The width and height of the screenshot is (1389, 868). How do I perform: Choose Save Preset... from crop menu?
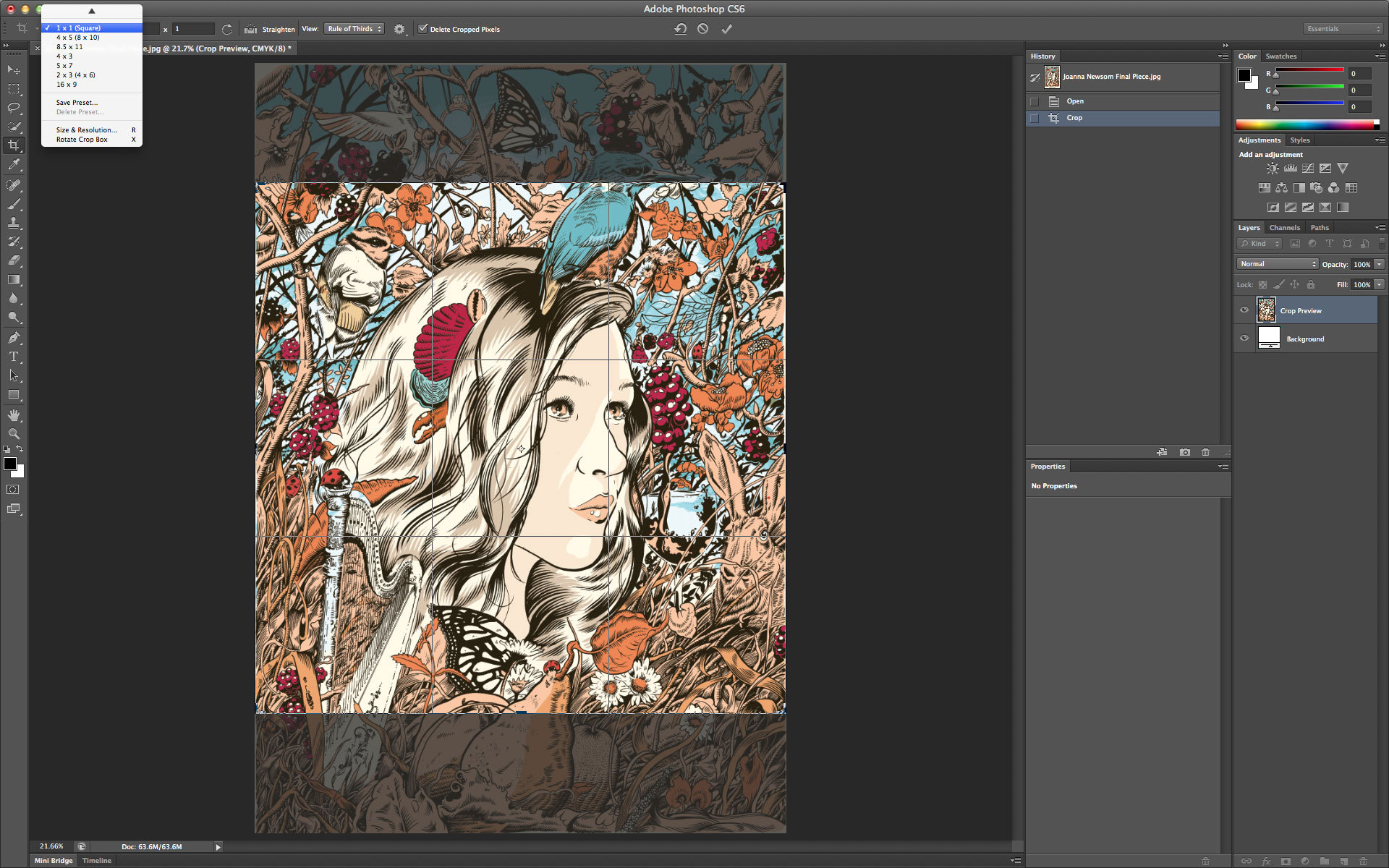point(92,102)
